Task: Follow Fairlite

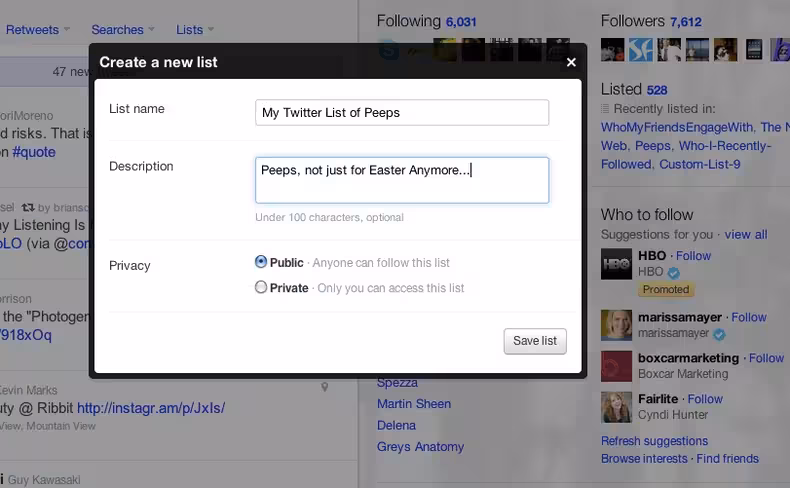Action: coord(705,399)
